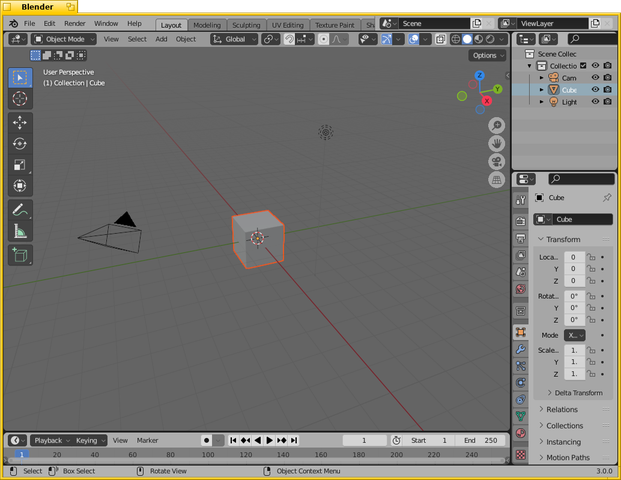Click the End frame field showing 250
This screenshot has height=480, width=621.
pyautogui.click(x=480, y=440)
